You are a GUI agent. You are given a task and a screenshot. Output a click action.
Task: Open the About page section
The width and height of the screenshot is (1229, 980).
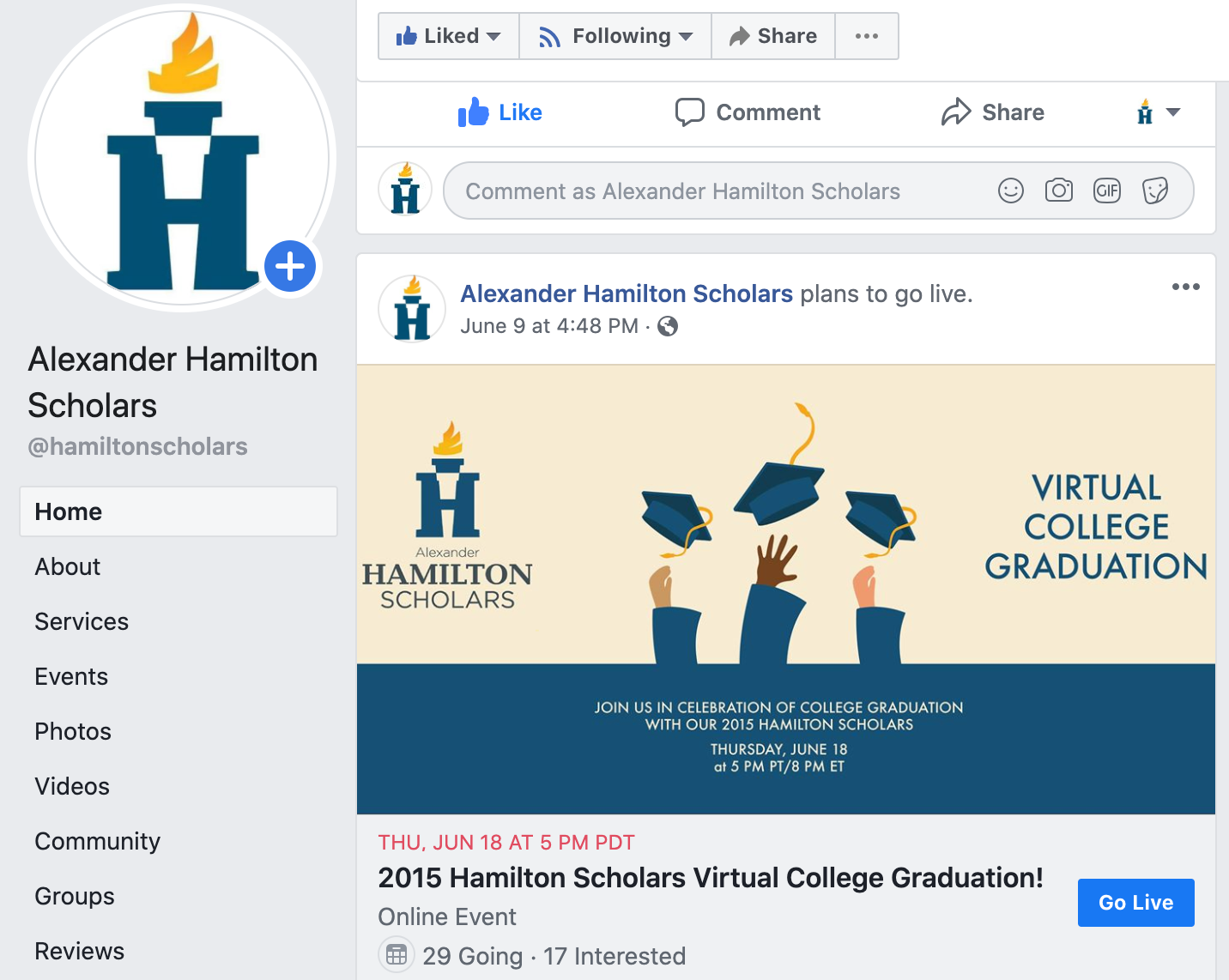point(68,566)
